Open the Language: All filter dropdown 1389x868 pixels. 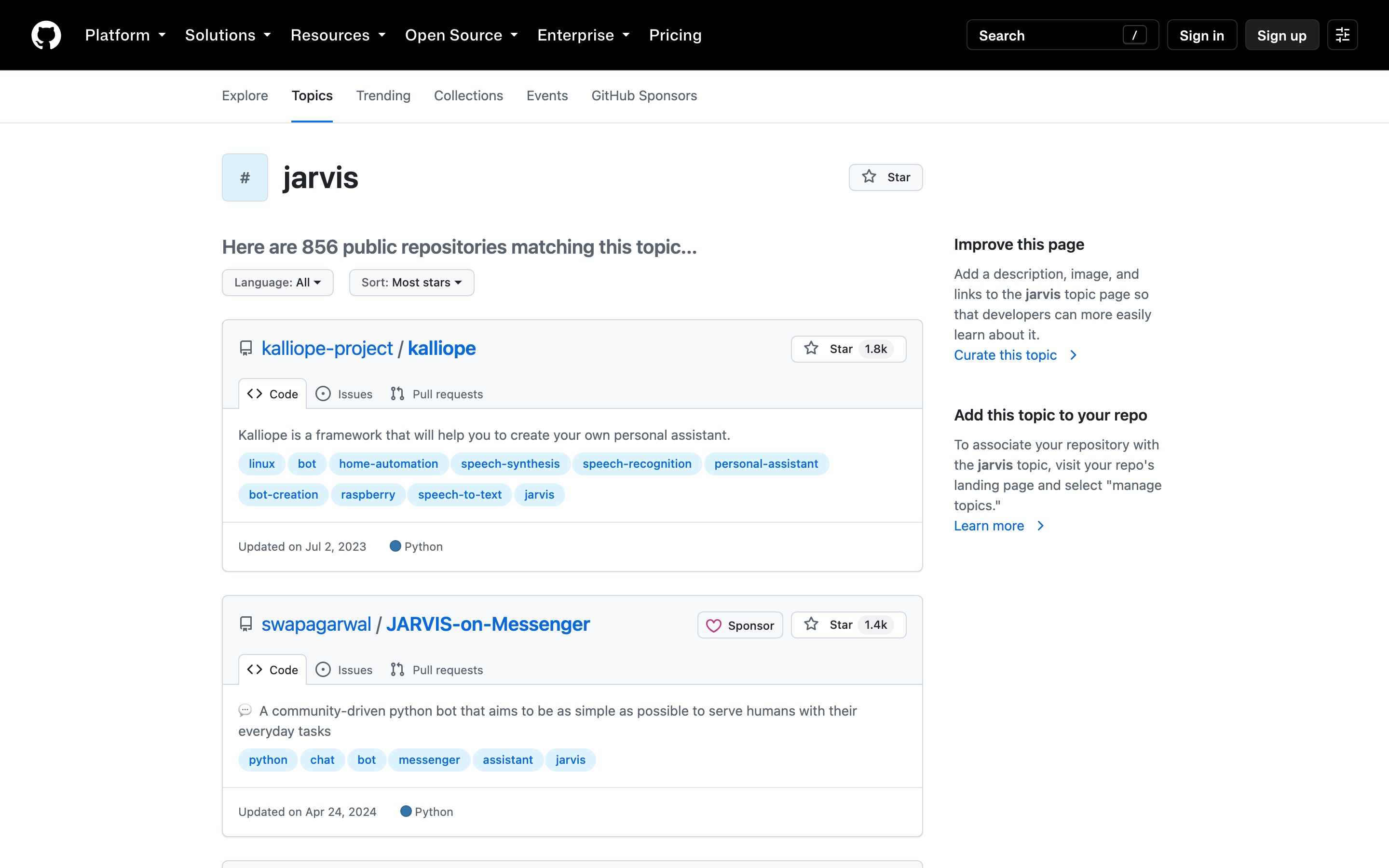click(x=278, y=283)
